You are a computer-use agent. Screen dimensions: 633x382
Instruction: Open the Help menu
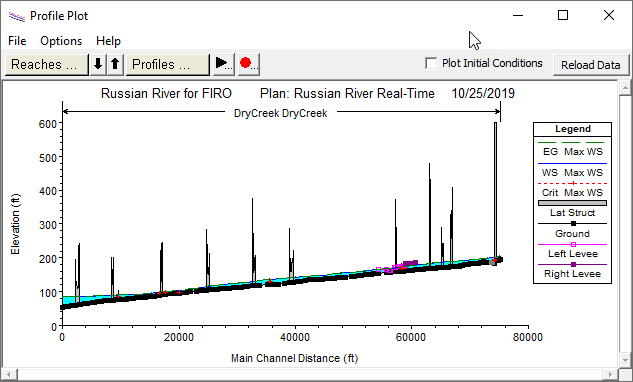[x=108, y=41]
